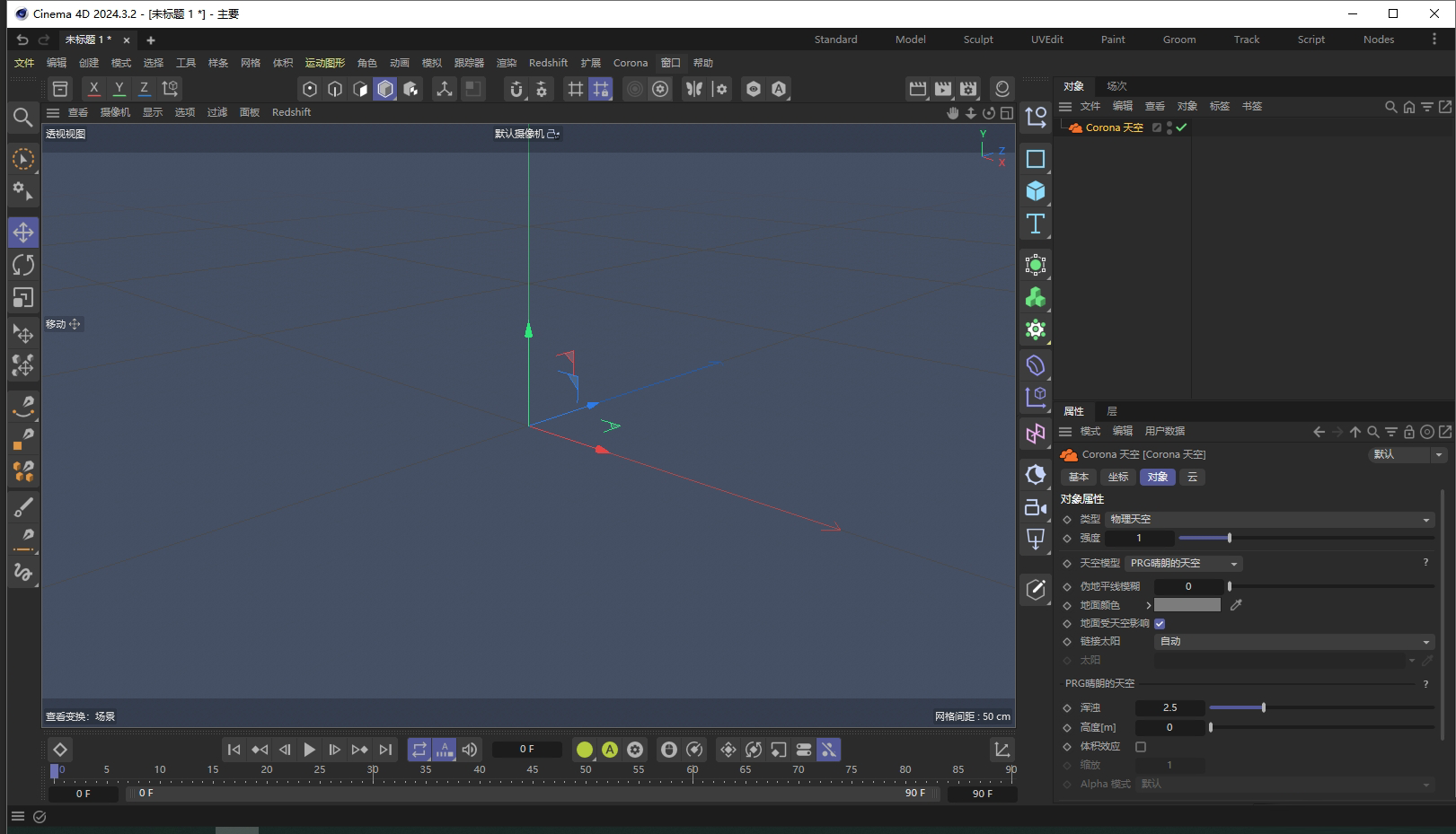Viewport: 1456px width, 834px height.
Task: Click play forward button
Action: 309,750
